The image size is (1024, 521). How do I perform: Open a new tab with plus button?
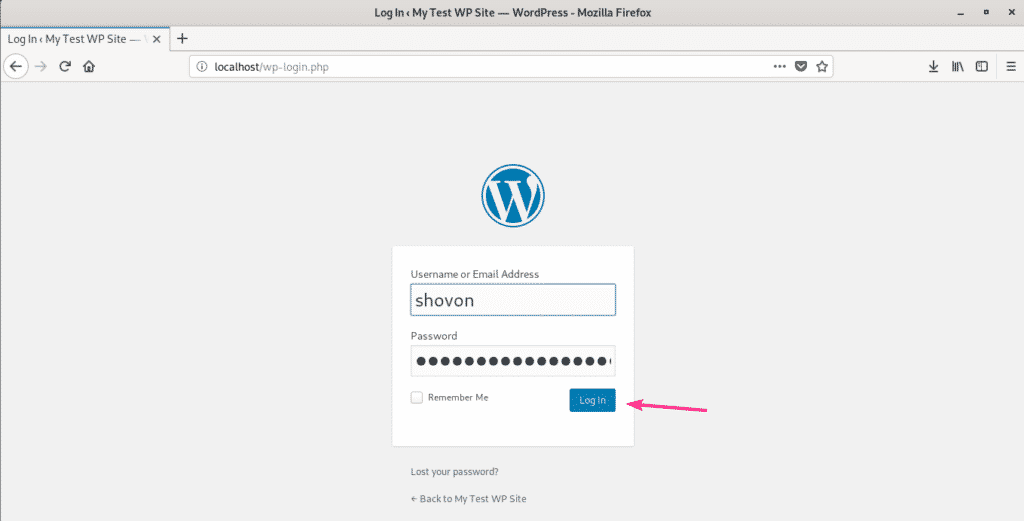(x=183, y=38)
